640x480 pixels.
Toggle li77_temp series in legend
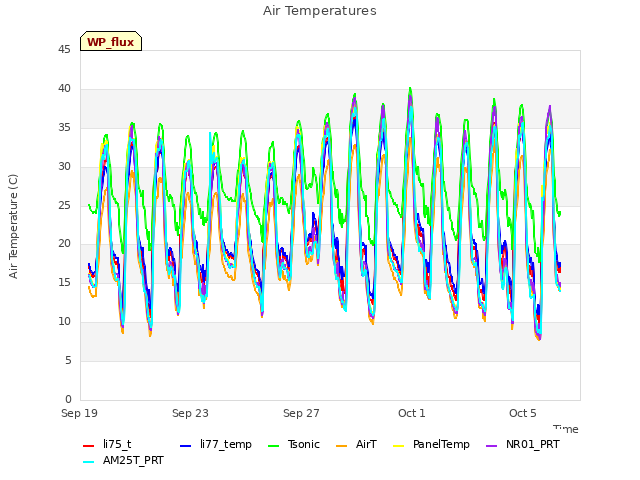[x=216, y=444]
